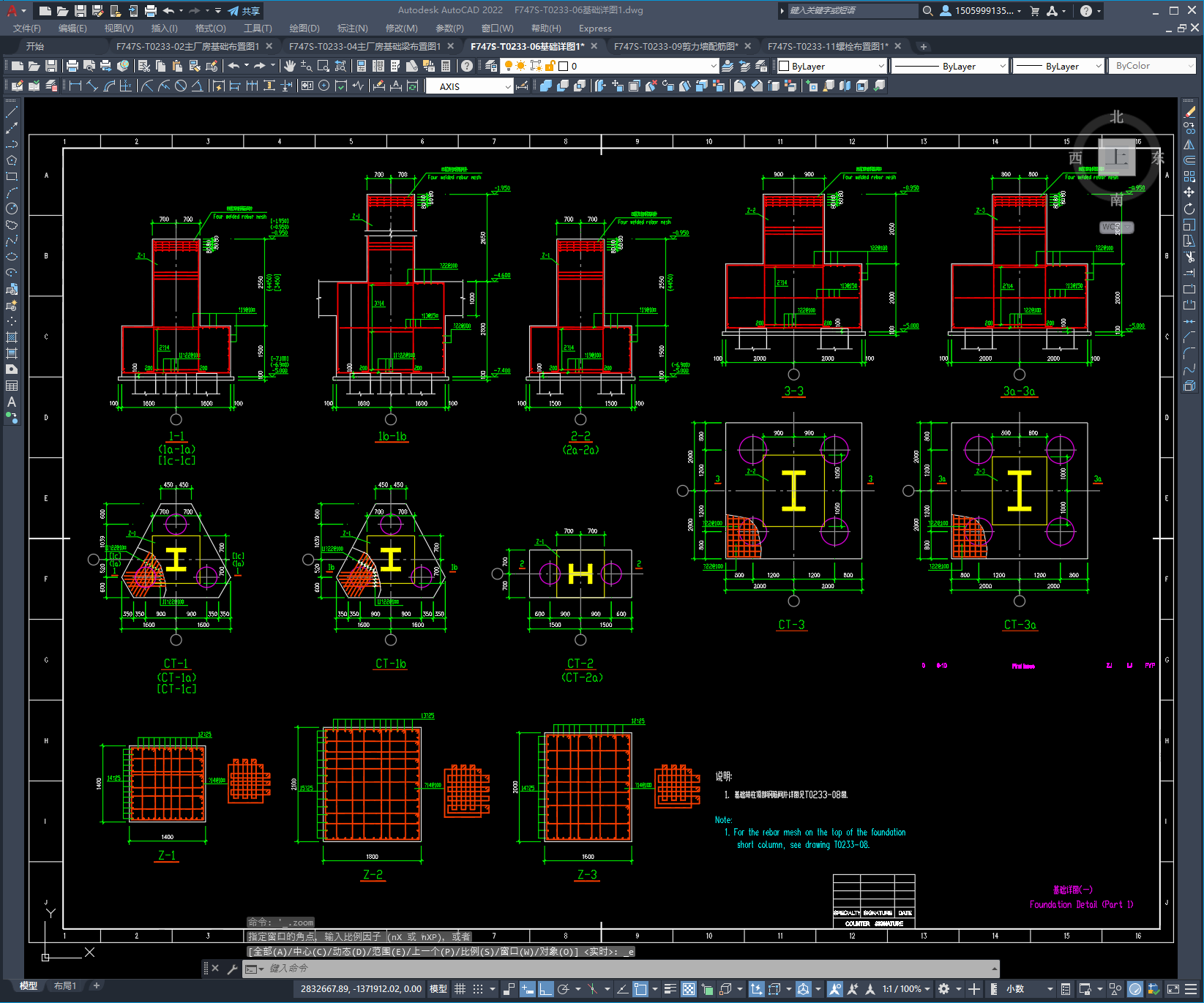Click the top face (上) of view cube
This screenshot has height=1003, width=1204.
click(1117, 157)
